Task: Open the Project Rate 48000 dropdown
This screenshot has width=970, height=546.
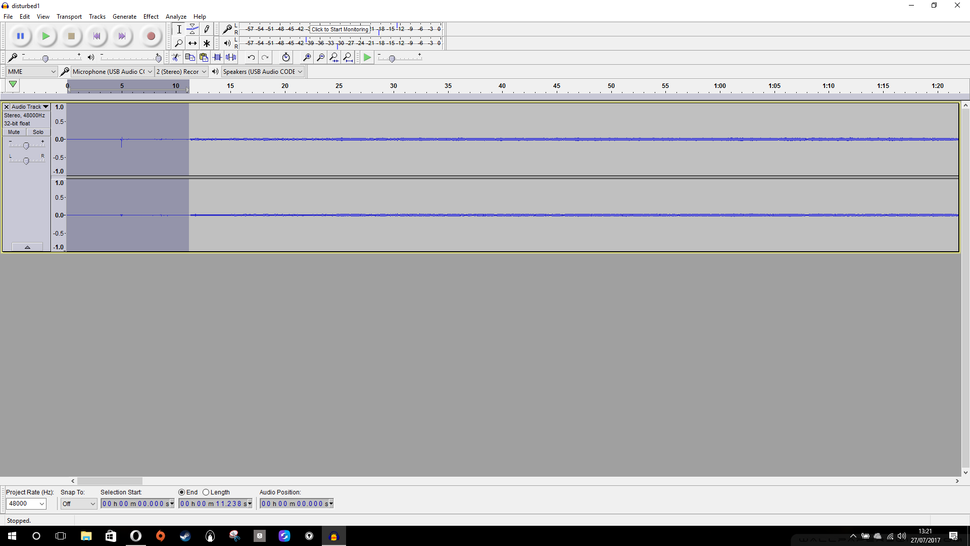Action: (26, 504)
